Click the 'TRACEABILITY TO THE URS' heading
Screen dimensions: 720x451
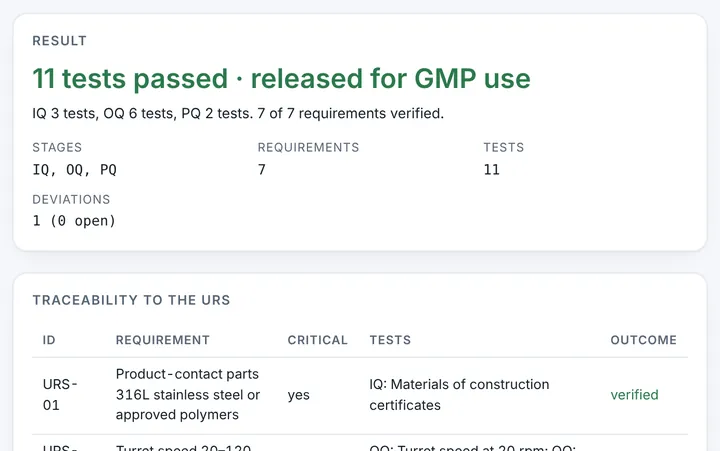pyautogui.click(x=131, y=300)
